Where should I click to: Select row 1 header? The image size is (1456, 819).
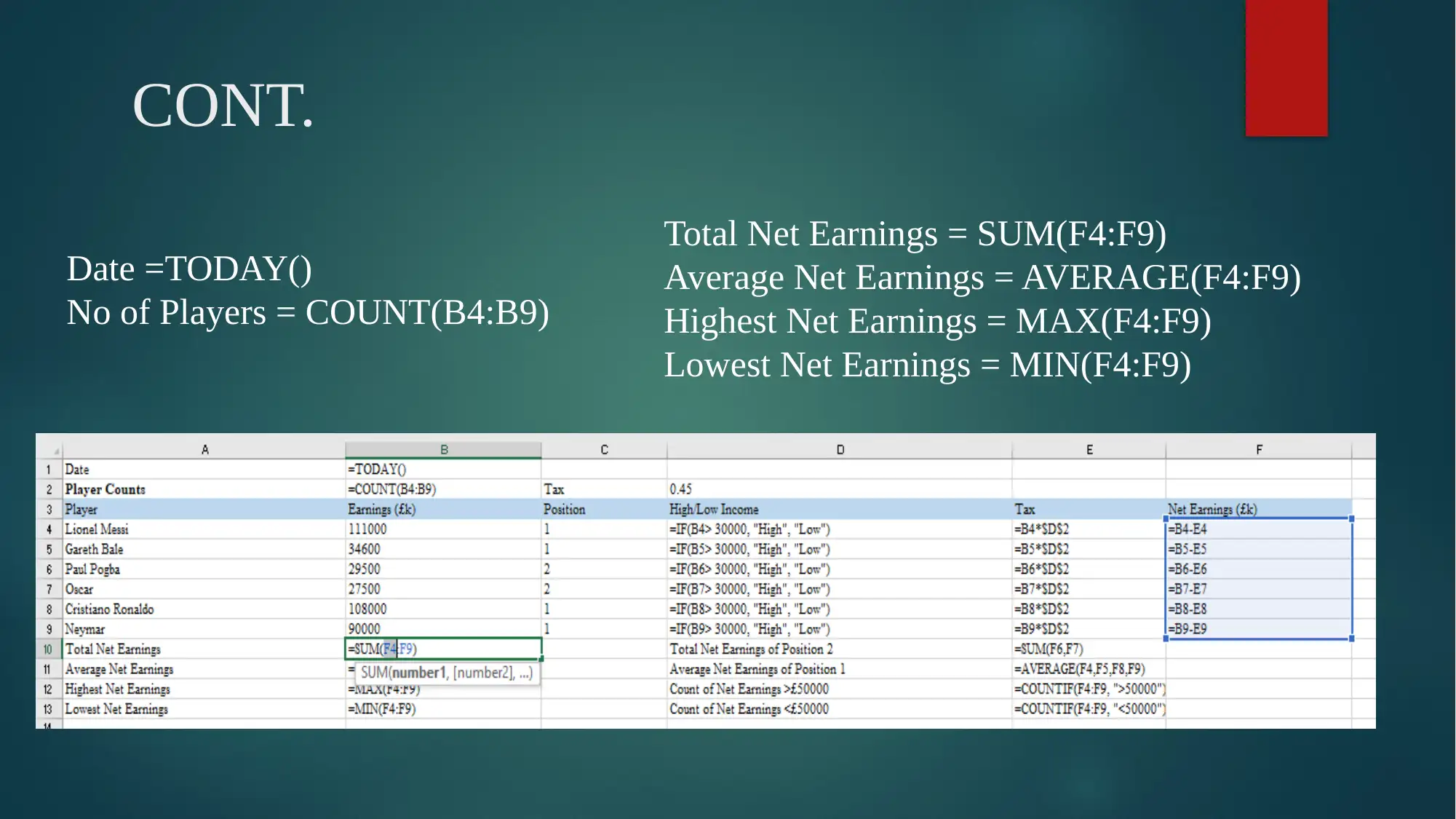49,470
